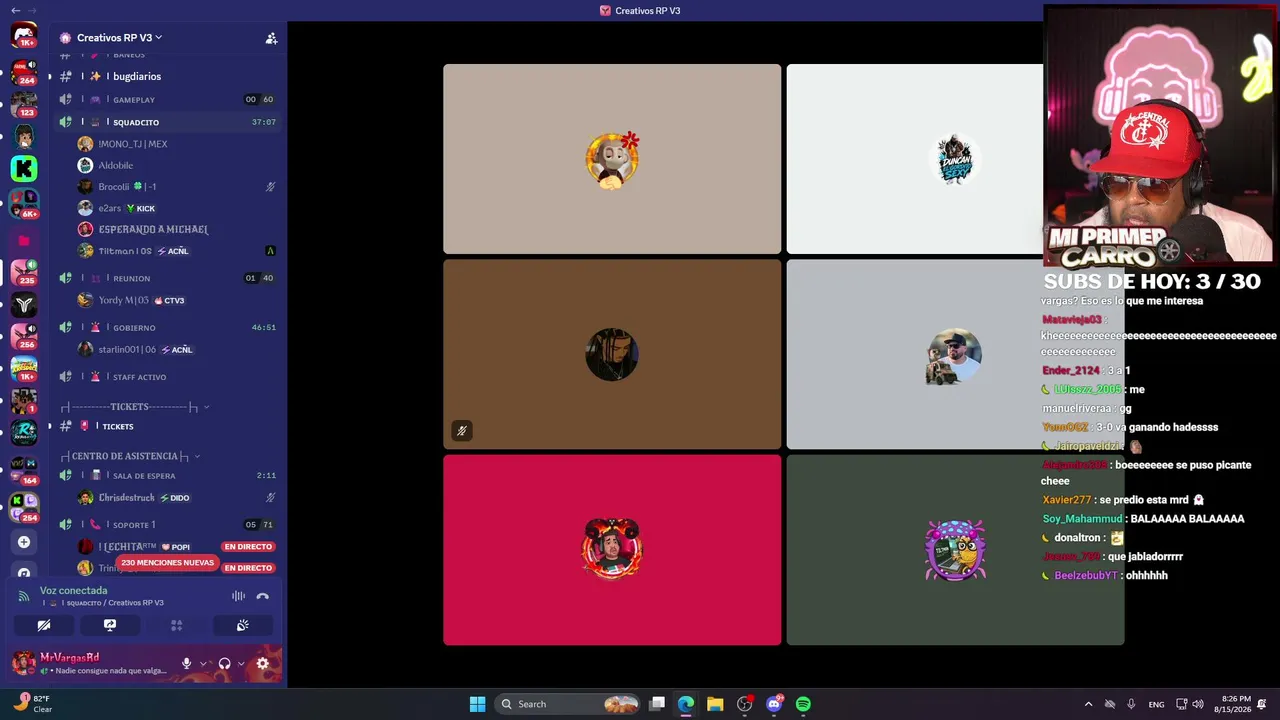Open microphone input options arrow
Viewport: 1280px width, 720px height.
[x=203, y=663]
